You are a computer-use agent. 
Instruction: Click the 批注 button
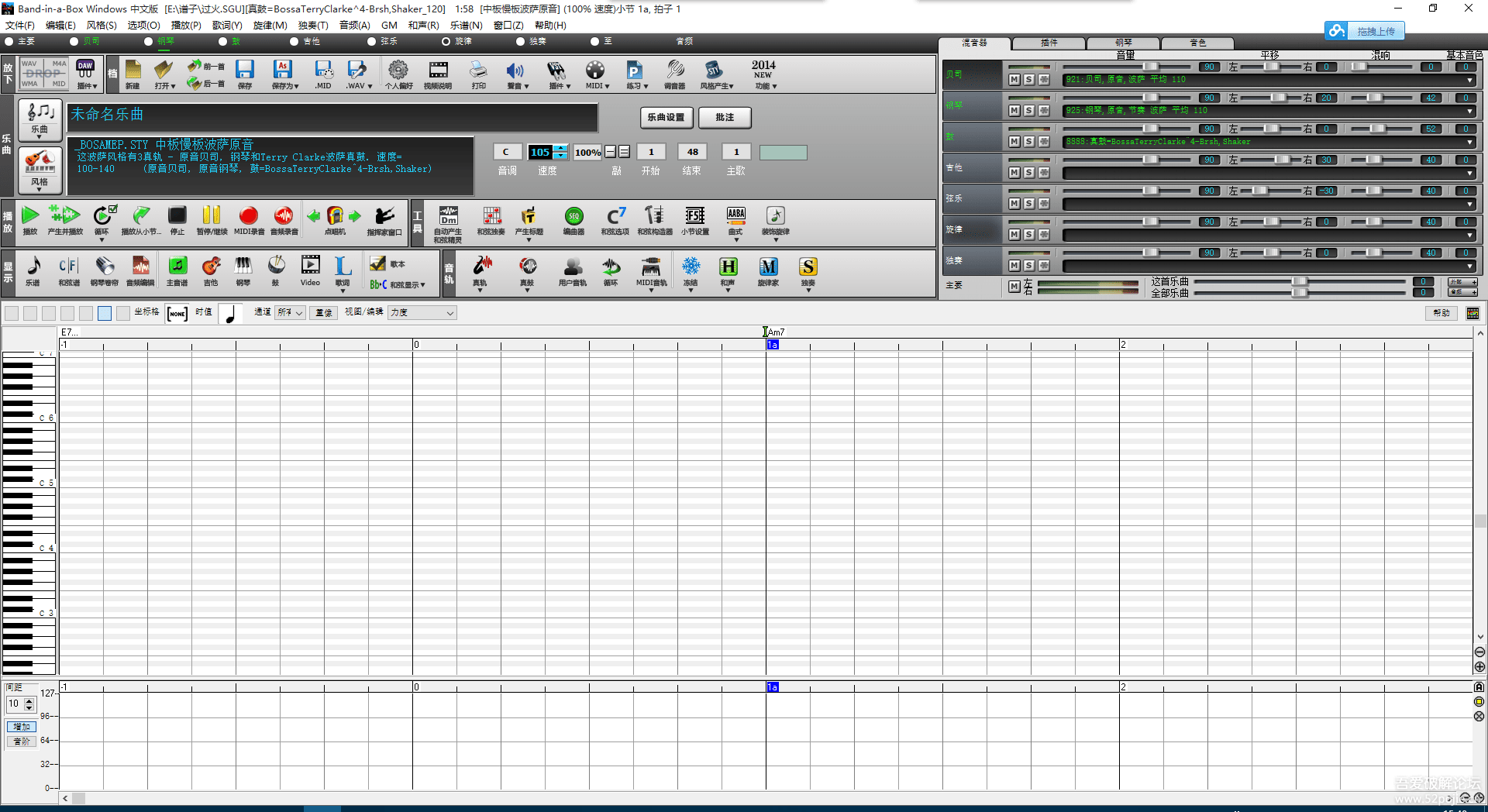pos(725,118)
